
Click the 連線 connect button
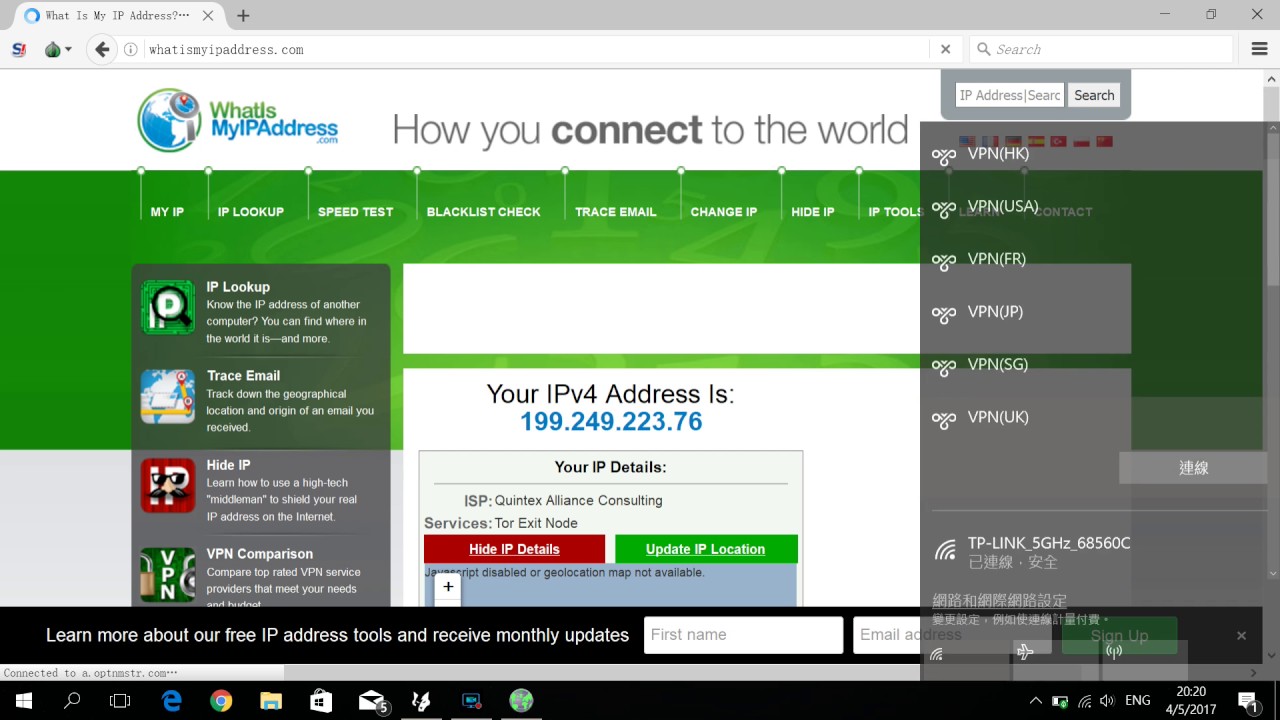click(1193, 468)
